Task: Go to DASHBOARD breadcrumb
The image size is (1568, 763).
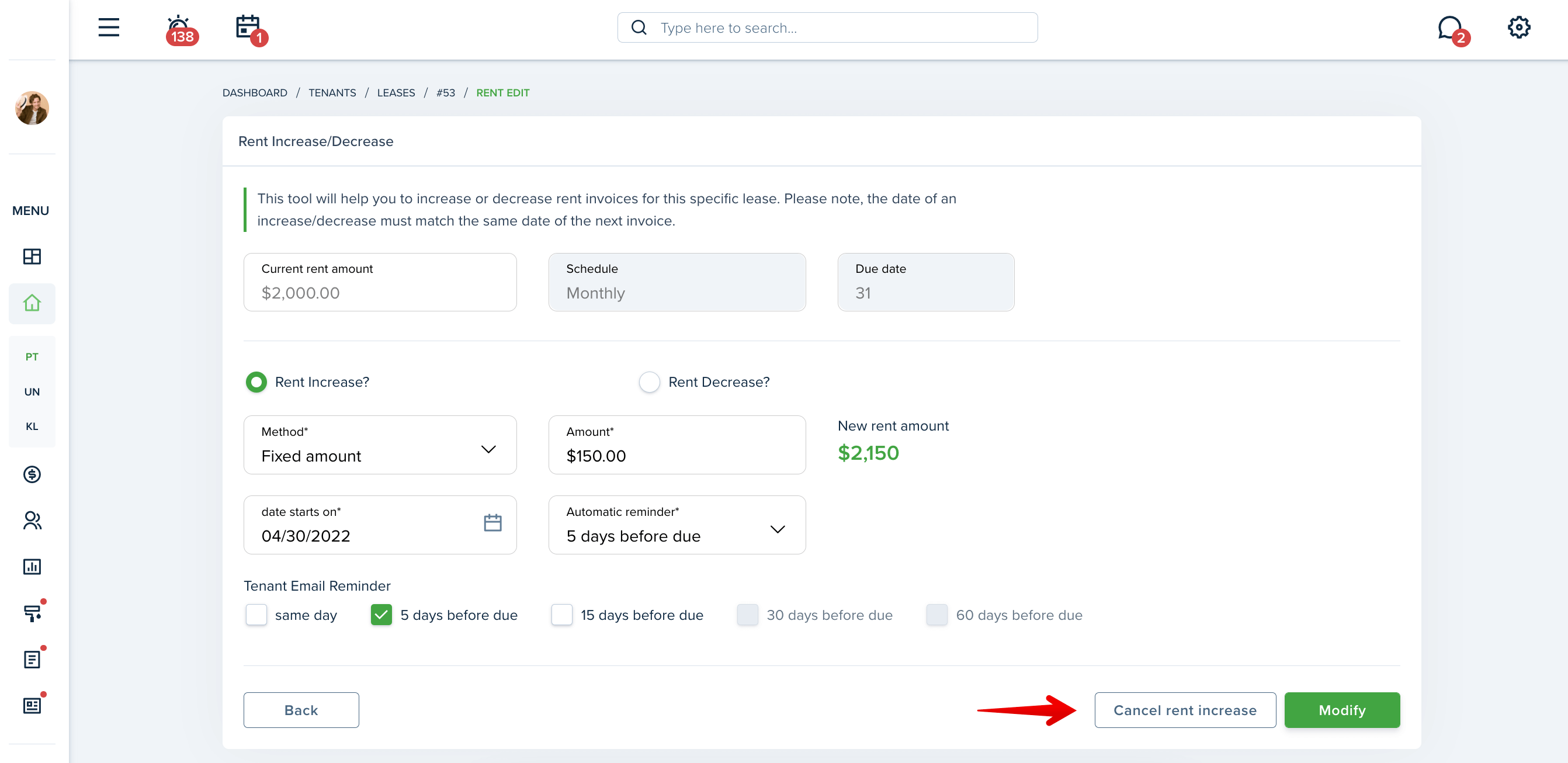Action: [x=255, y=92]
